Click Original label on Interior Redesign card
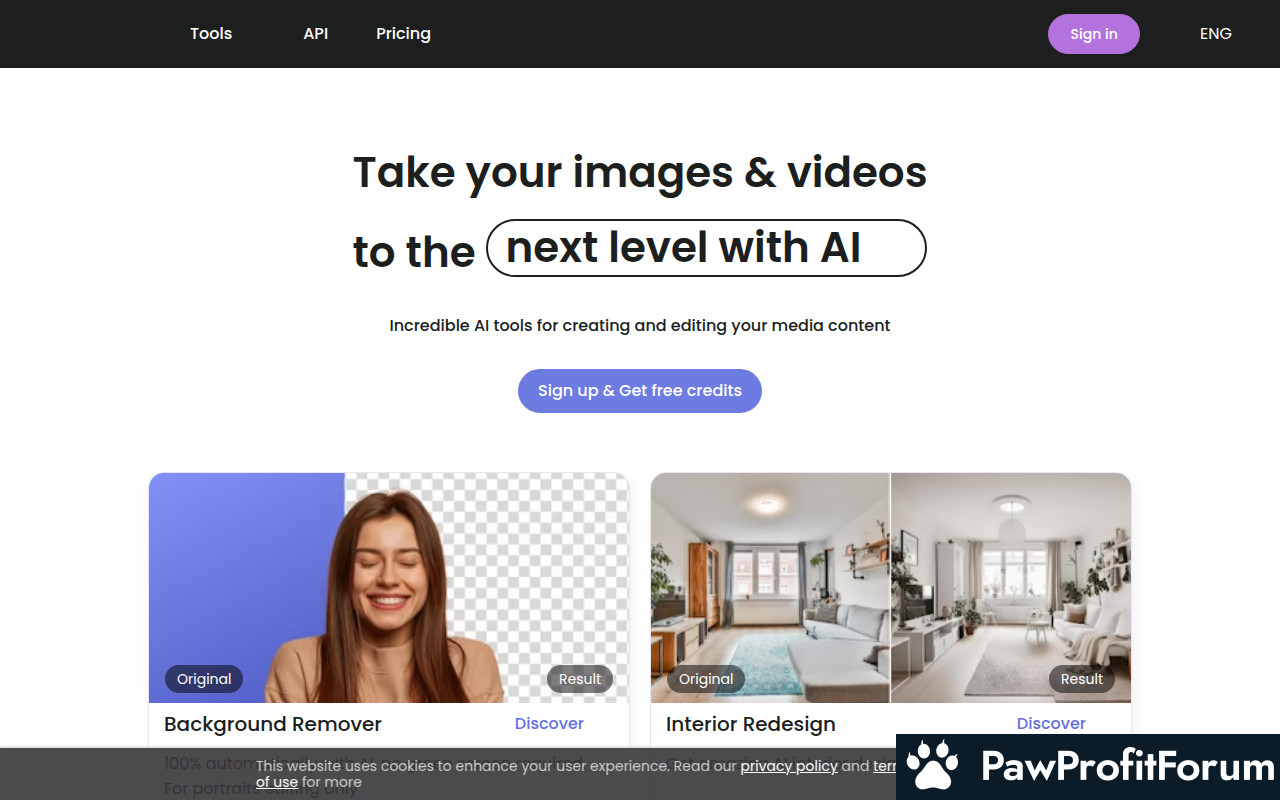This screenshot has width=1280, height=800. 706,679
